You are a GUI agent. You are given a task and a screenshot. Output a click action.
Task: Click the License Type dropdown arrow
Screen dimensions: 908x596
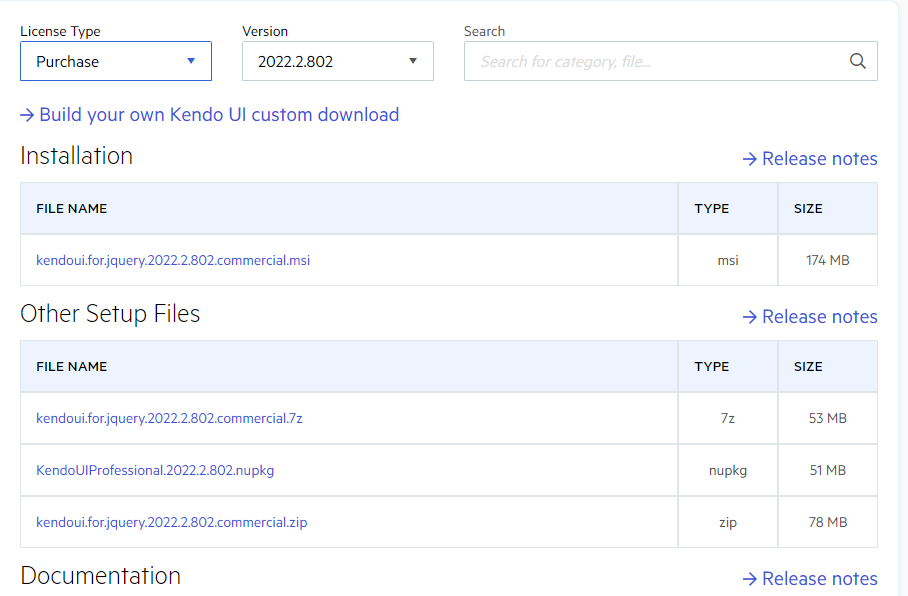pyautogui.click(x=191, y=61)
